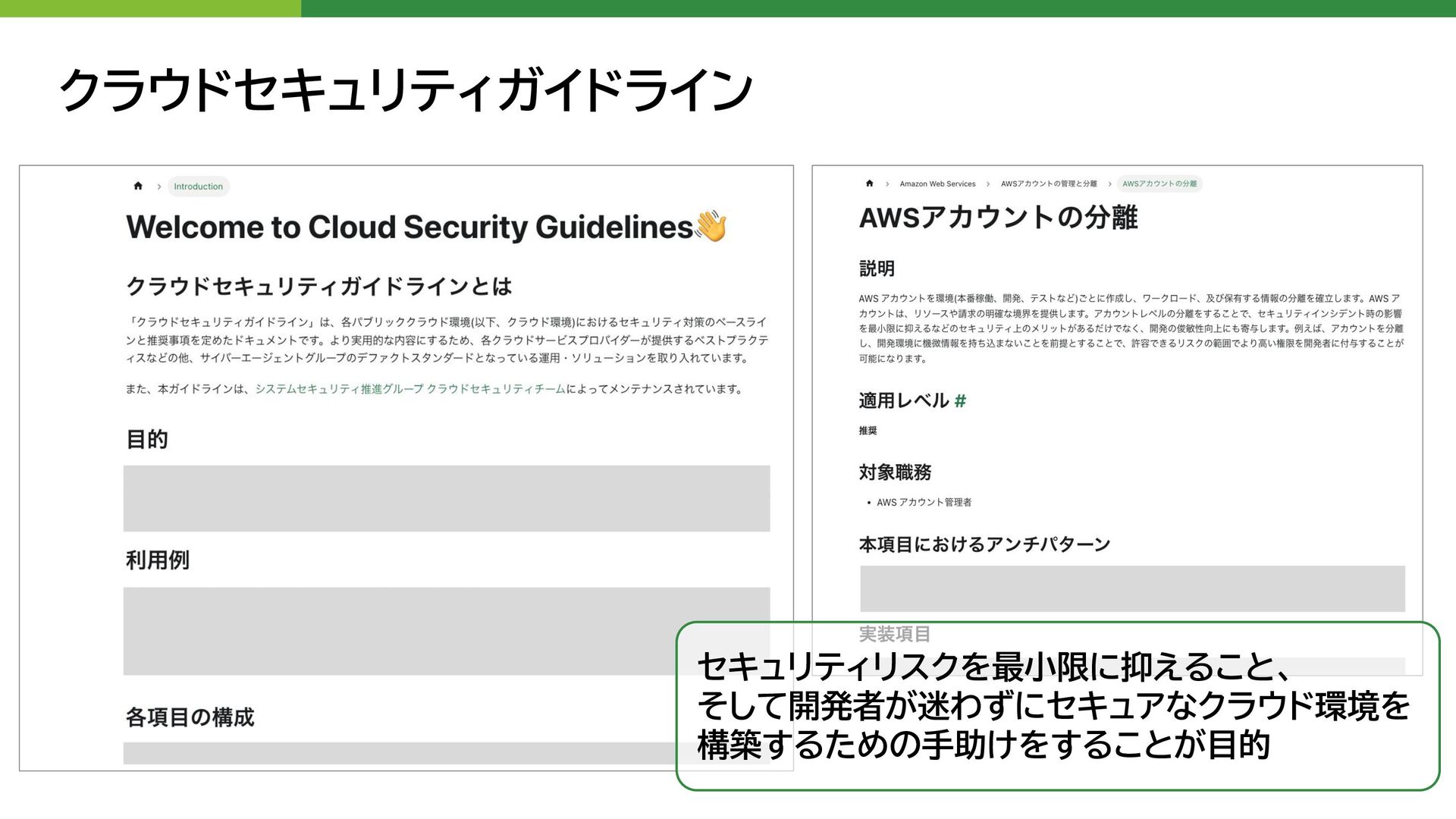Click the 説明 heading

tap(877, 269)
